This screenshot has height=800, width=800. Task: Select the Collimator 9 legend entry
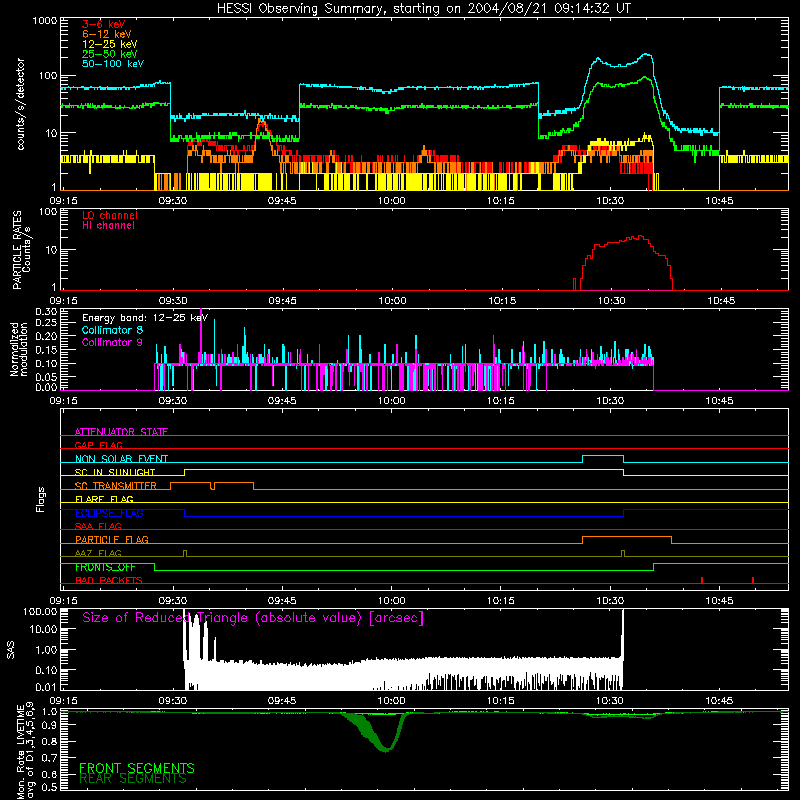(x=112, y=342)
